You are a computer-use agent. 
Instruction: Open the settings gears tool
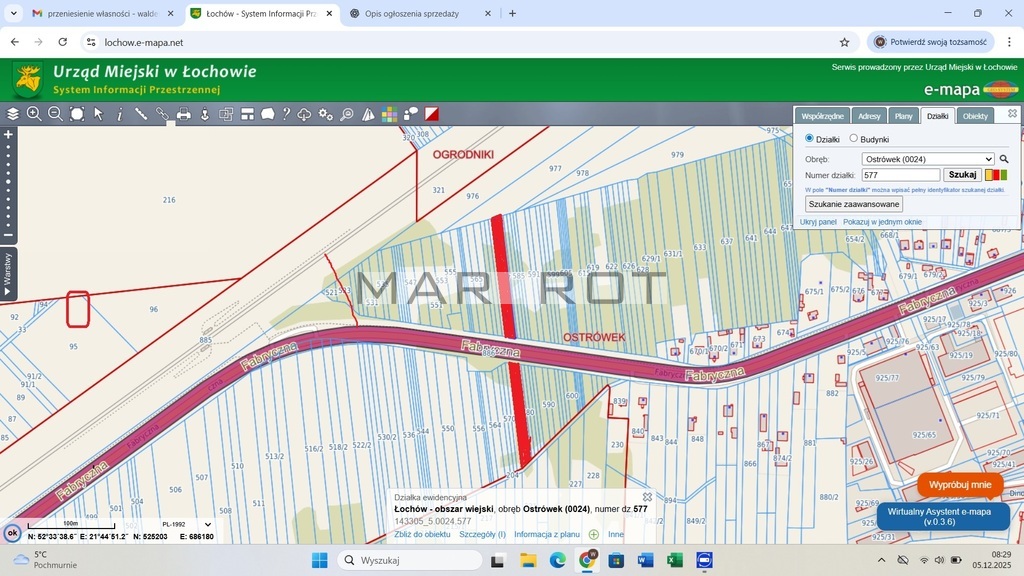(x=326, y=114)
